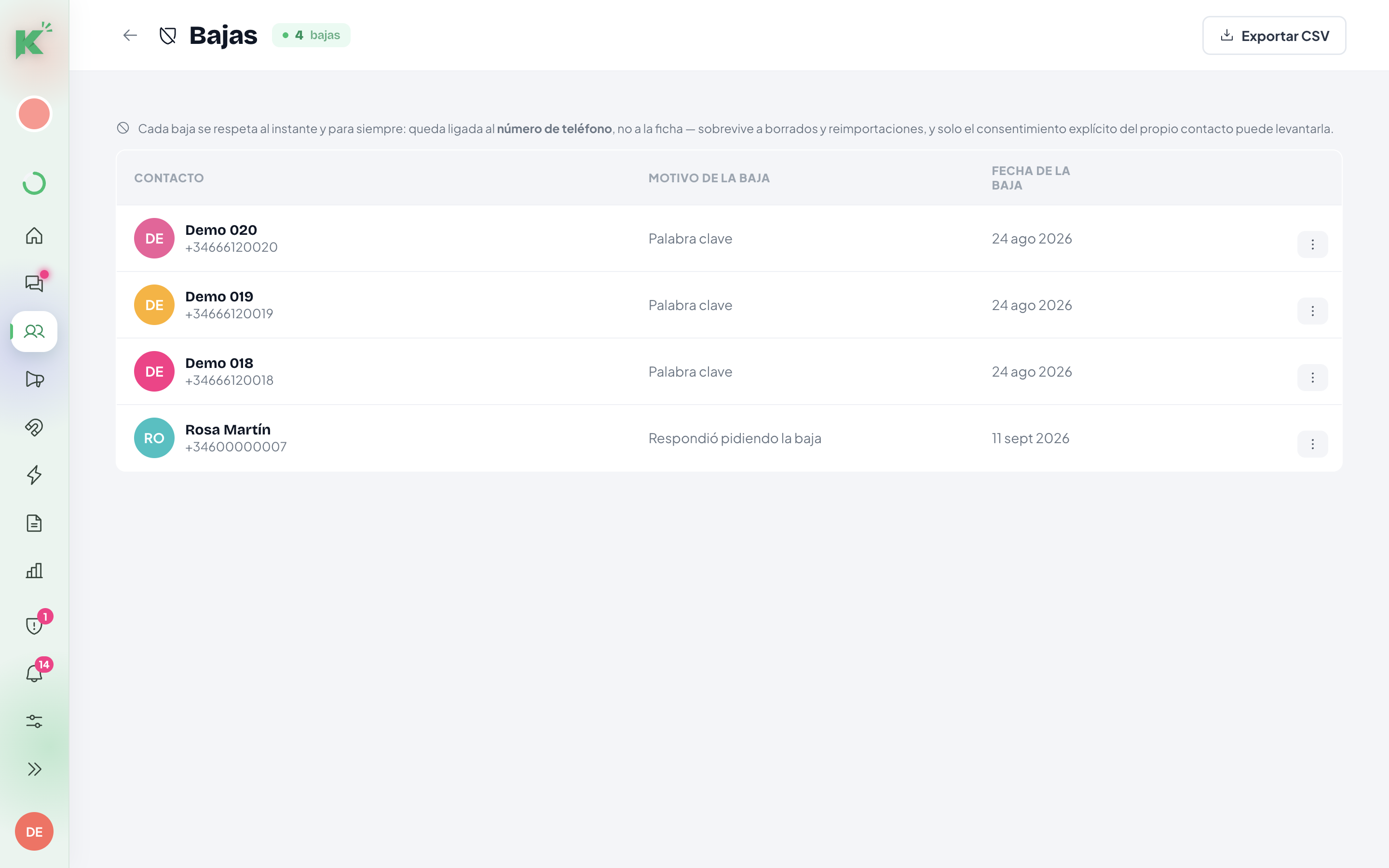The height and width of the screenshot is (868, 1389).
Task: Open the document templates icon
Action: tap(34, 523)
